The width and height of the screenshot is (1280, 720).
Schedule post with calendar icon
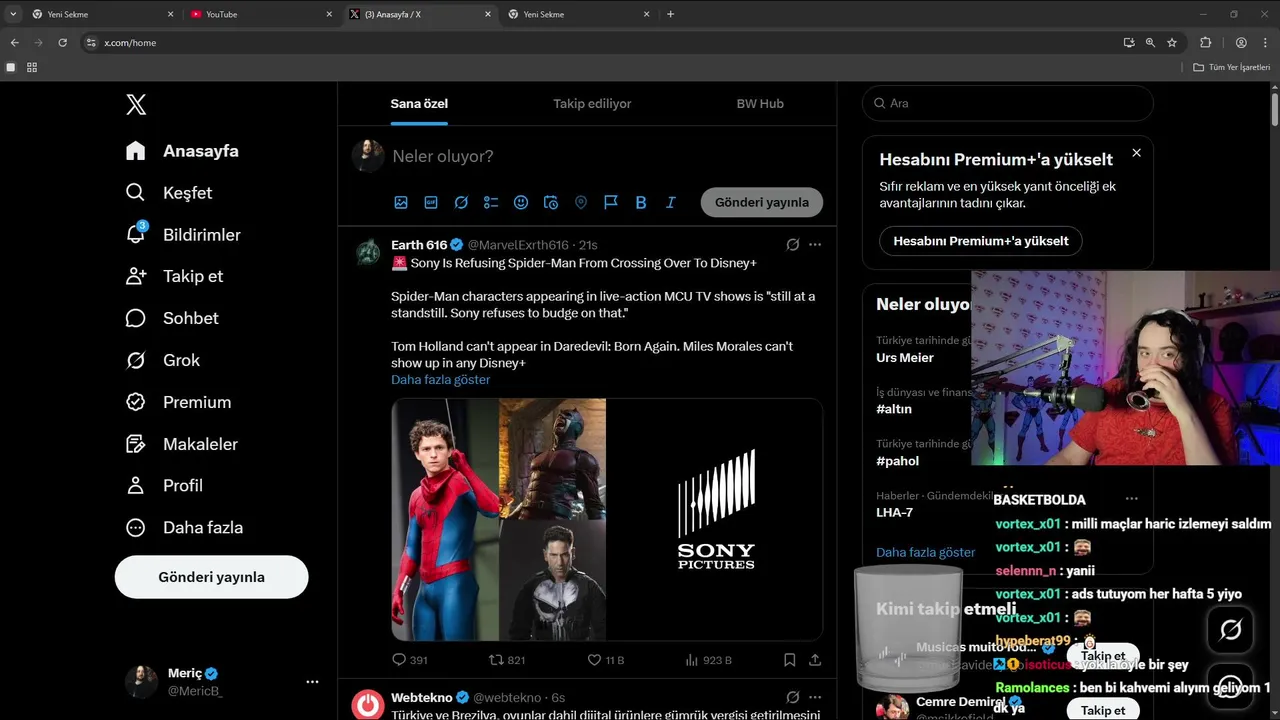coord(551,202)
